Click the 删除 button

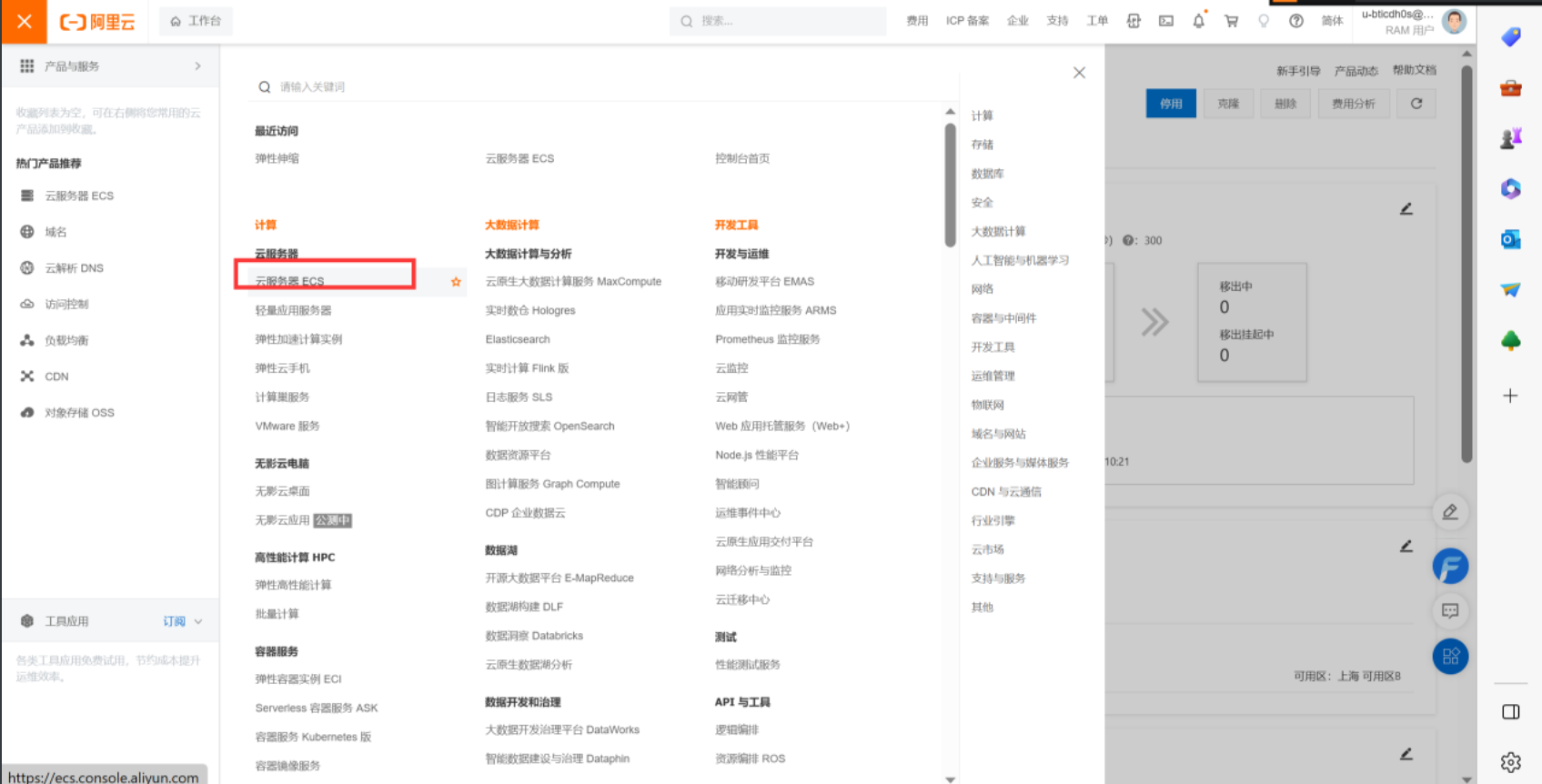coord(1285,104)
